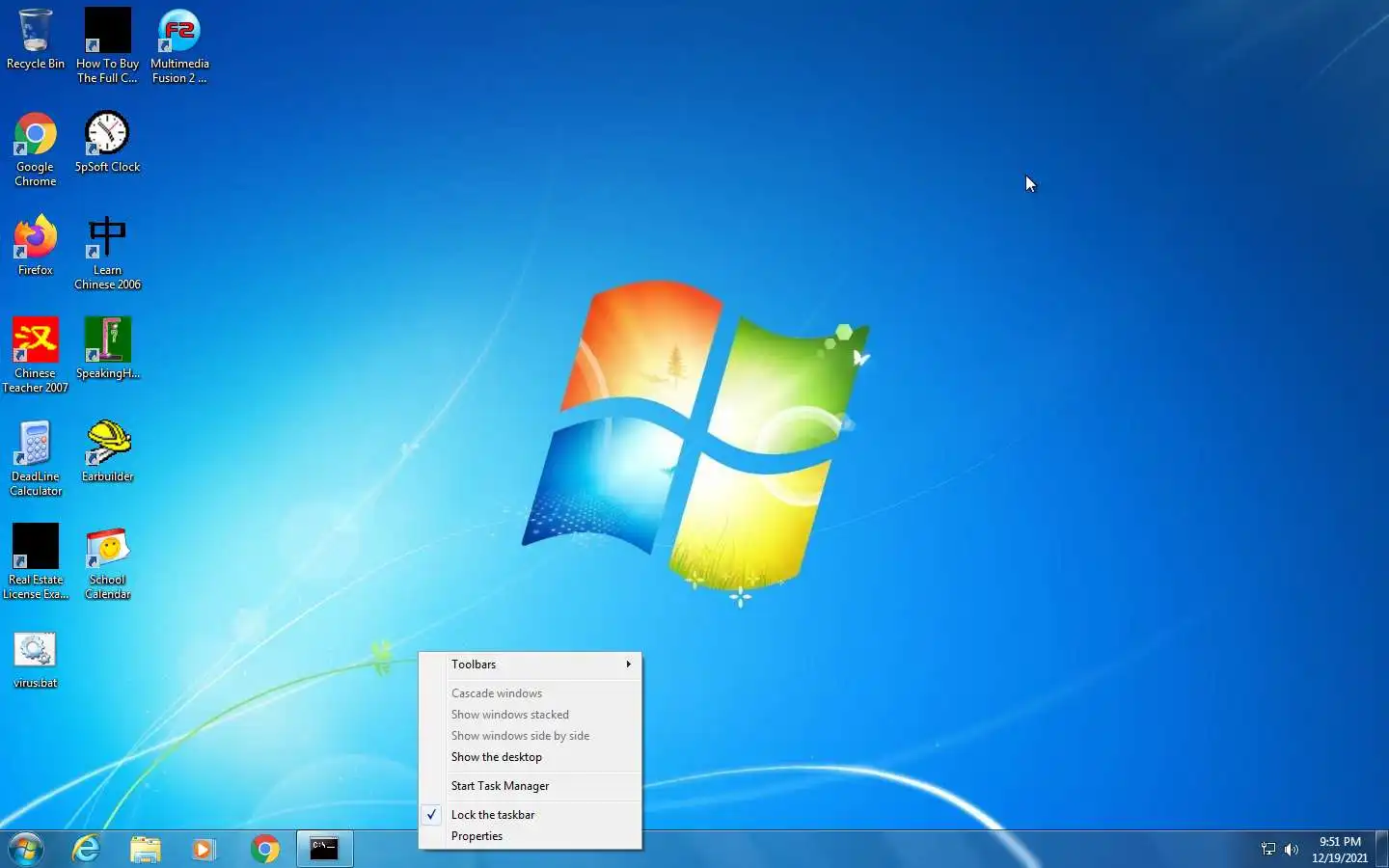Select the Real Estate License Exa... shortcut

coord(36,562)
